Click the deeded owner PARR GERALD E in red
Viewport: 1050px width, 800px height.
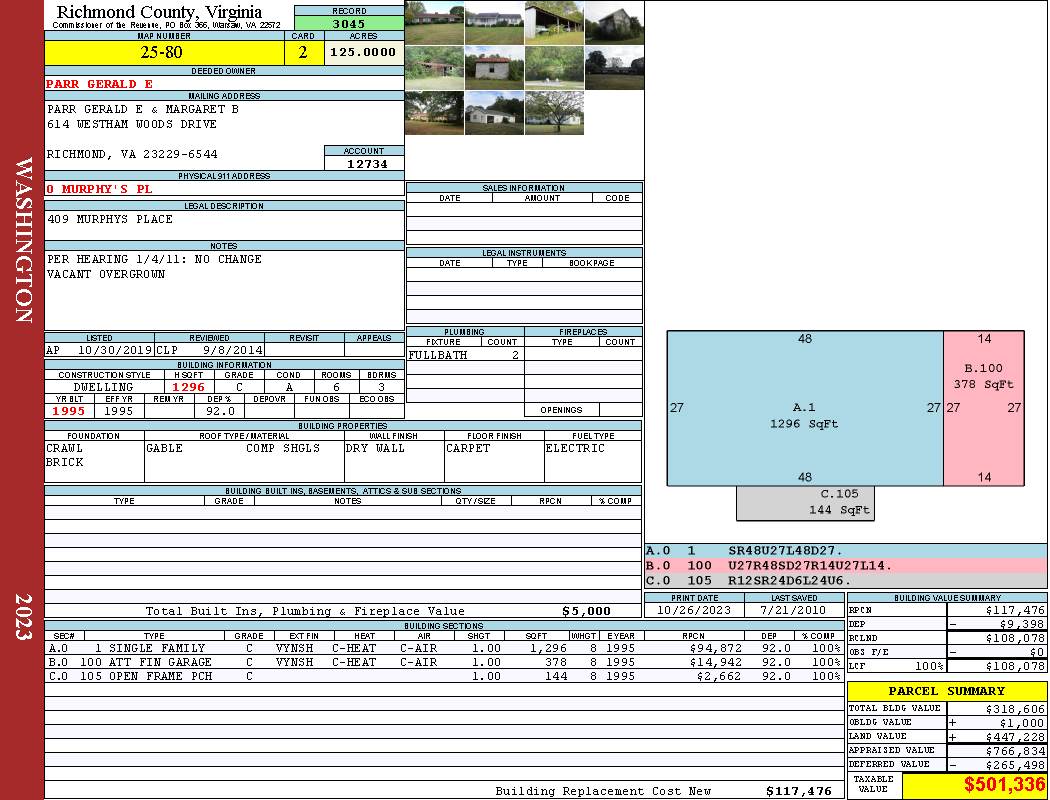[99, 84]
